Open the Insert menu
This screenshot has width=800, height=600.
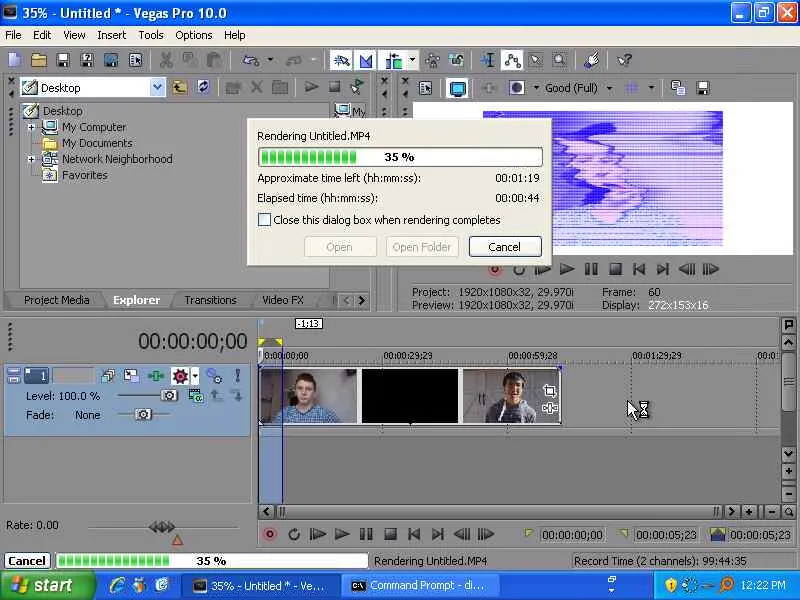(x=111, y=35)
